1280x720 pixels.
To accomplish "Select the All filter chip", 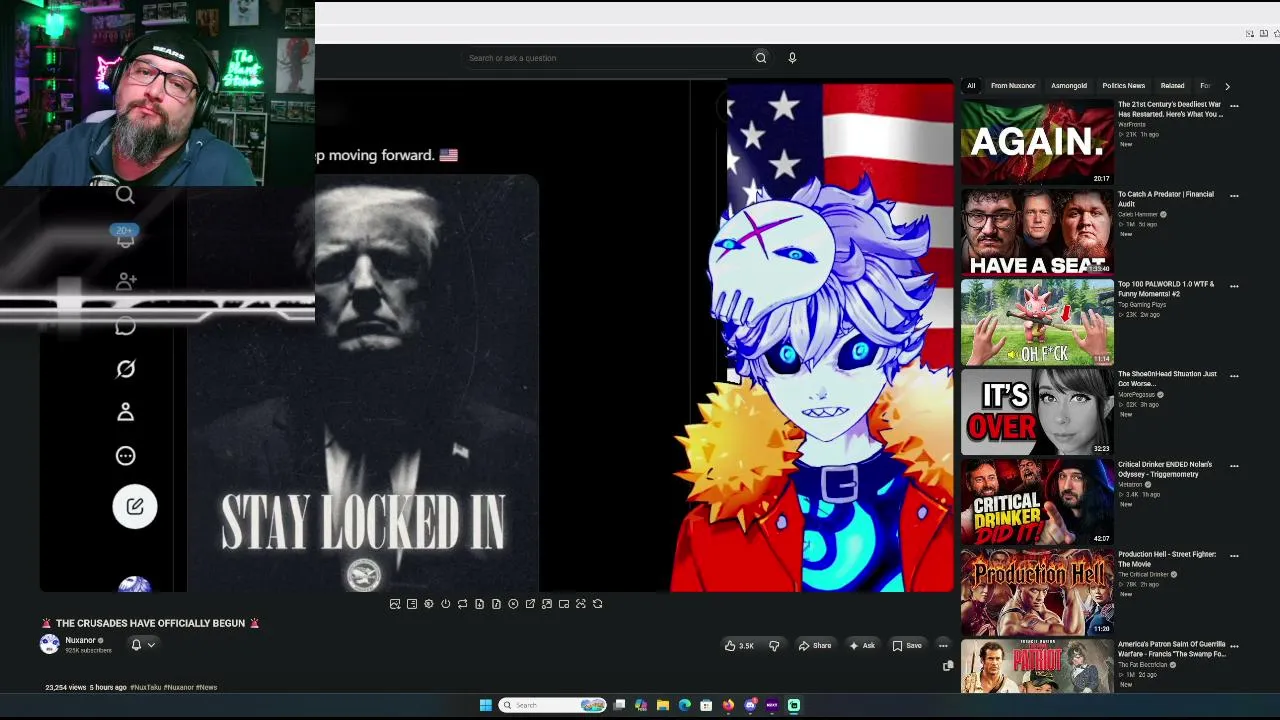I will click(x=971, y=86).
